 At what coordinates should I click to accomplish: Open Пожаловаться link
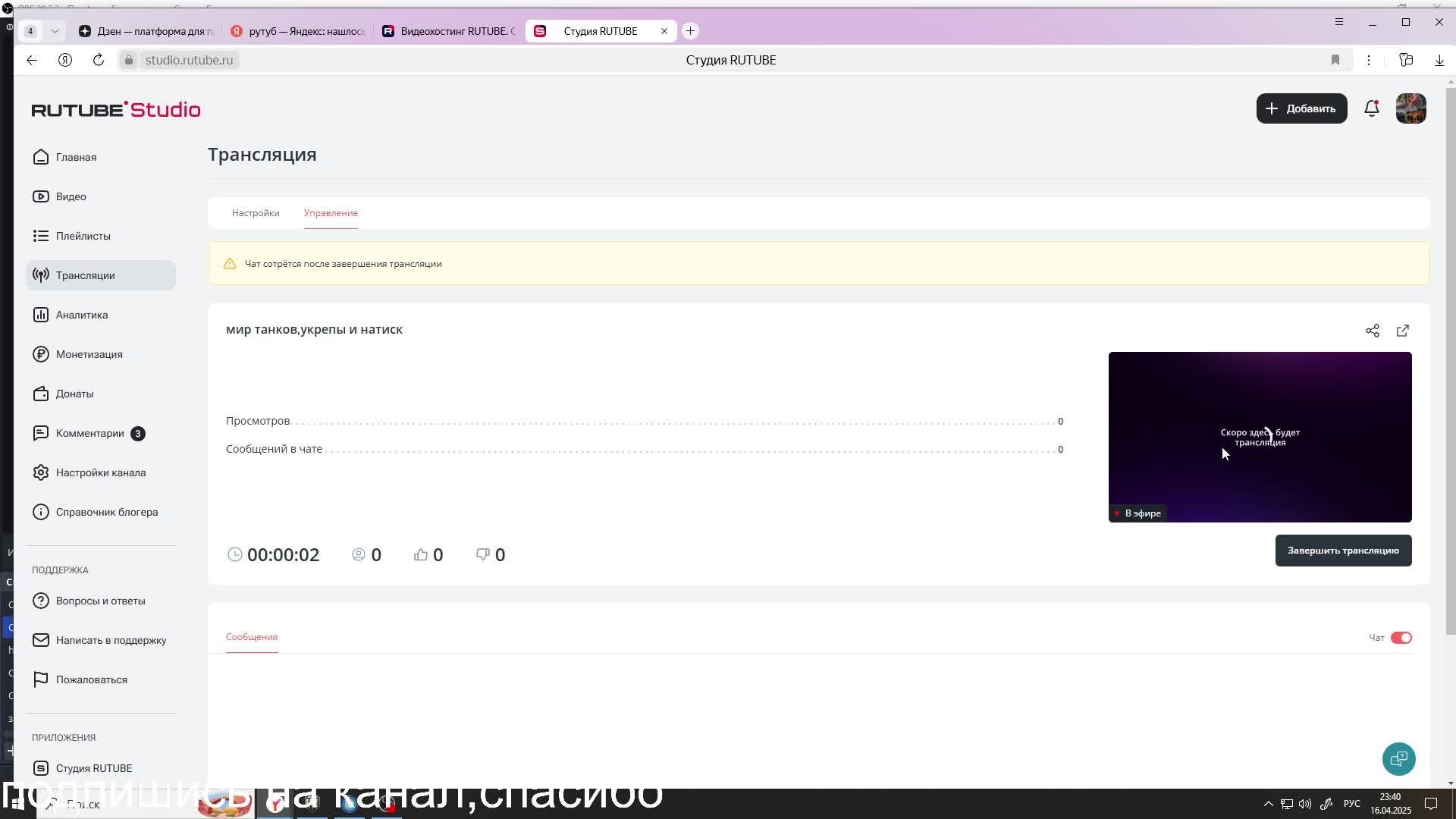(x=101, y=679)
